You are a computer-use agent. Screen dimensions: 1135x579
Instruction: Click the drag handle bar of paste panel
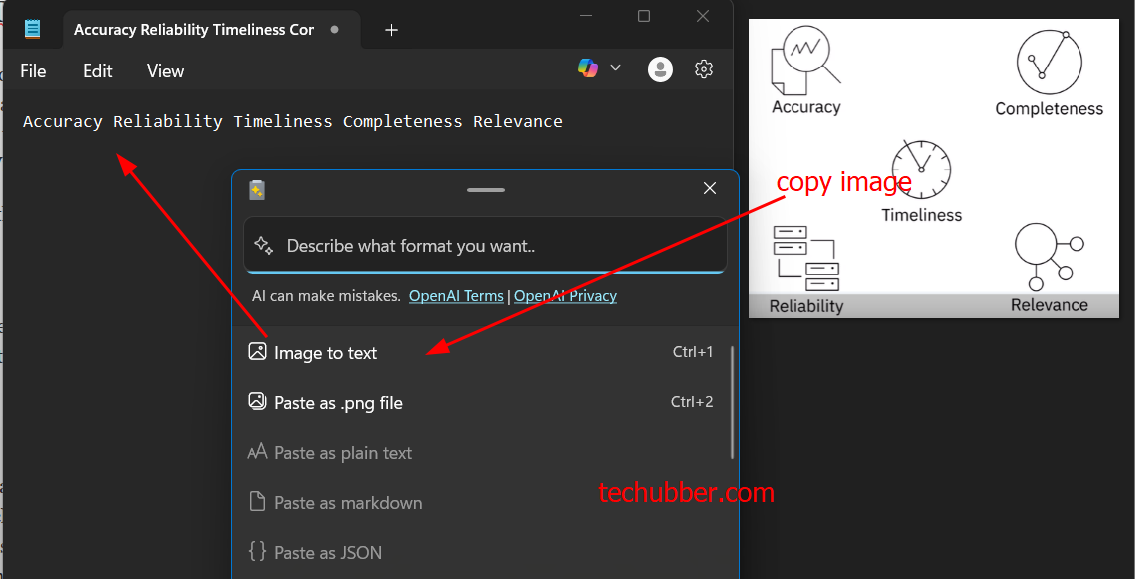click(x=486, y=190)
